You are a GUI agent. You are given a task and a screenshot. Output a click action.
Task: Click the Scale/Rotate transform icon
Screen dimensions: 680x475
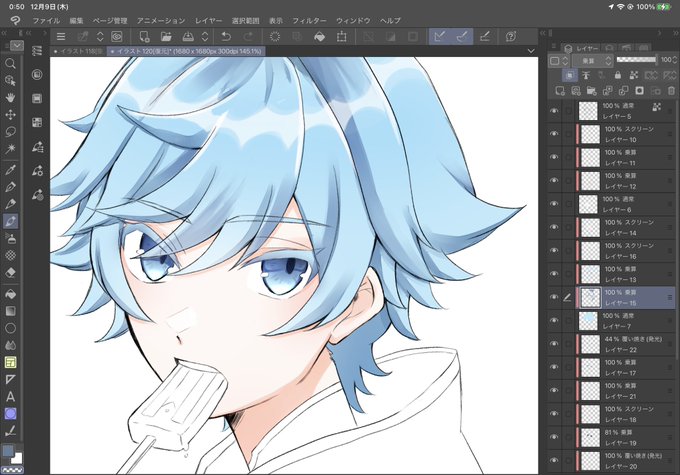click(342, 36)
